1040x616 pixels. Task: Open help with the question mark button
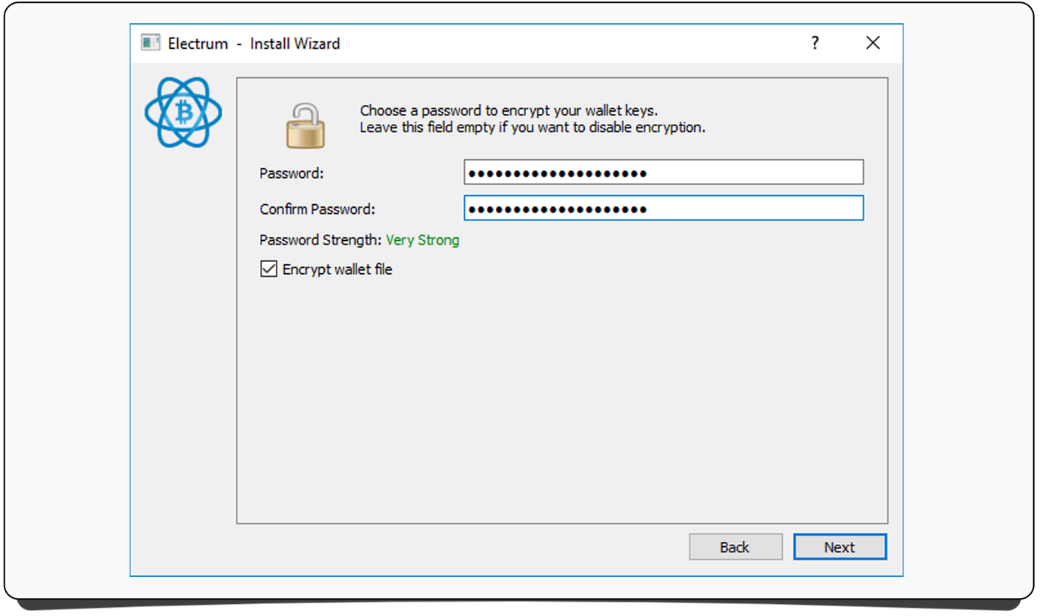point(815,43)
